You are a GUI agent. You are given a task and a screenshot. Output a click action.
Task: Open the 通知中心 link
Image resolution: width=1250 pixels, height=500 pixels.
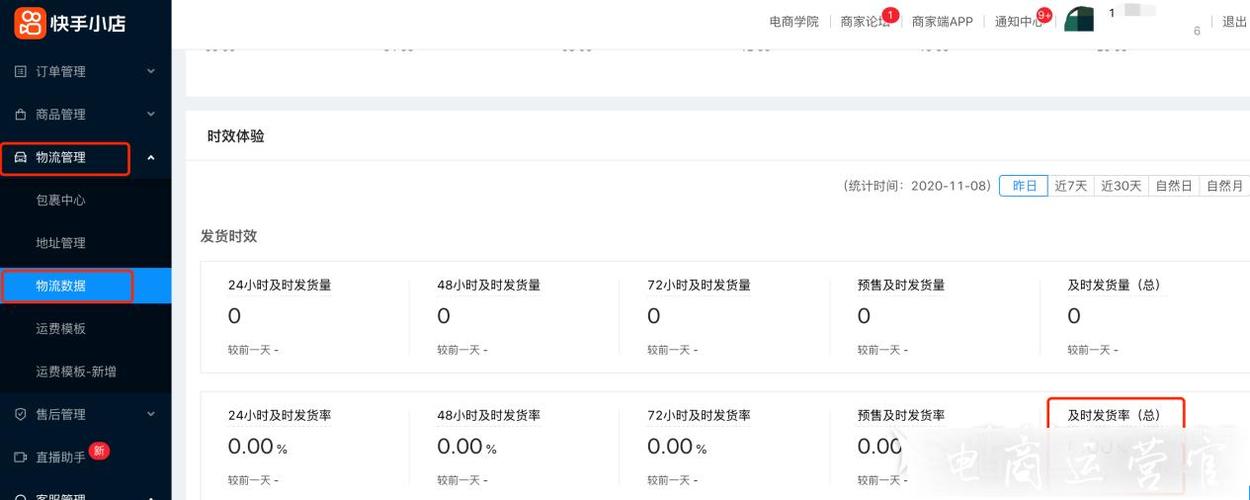(1019, 22)
